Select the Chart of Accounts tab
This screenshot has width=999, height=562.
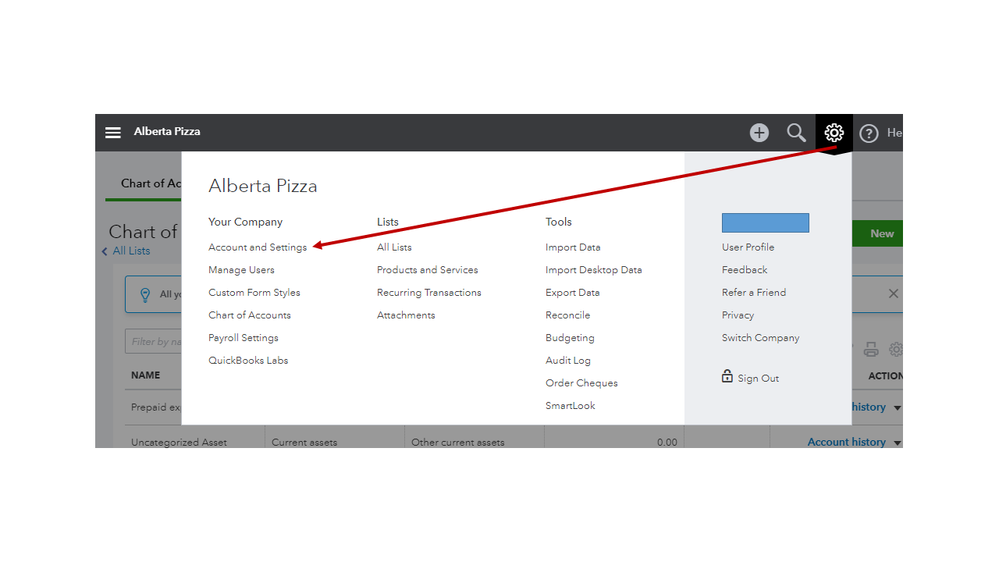150,184
